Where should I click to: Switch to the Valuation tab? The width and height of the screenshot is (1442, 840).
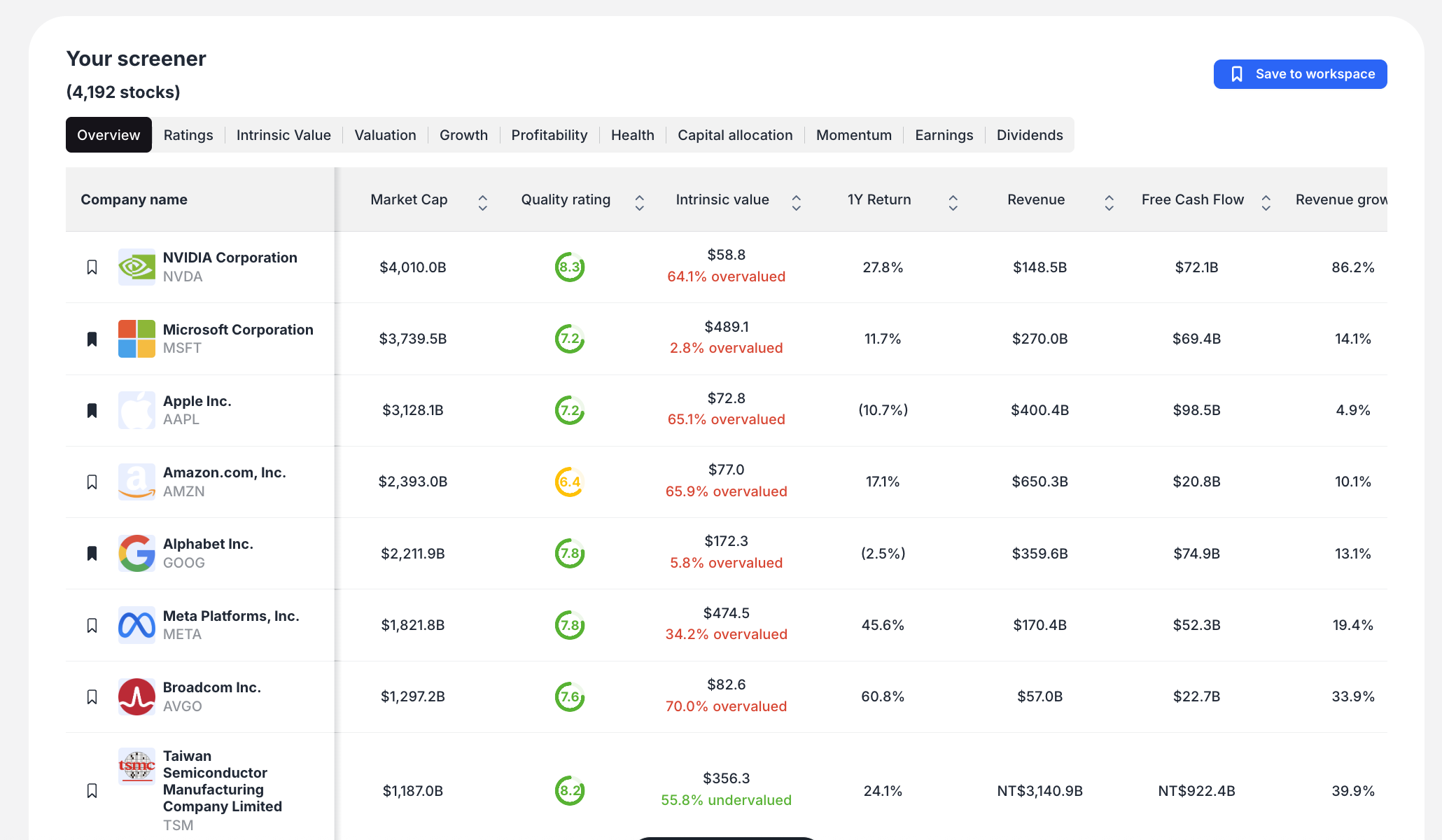click(x=385, y=135)
